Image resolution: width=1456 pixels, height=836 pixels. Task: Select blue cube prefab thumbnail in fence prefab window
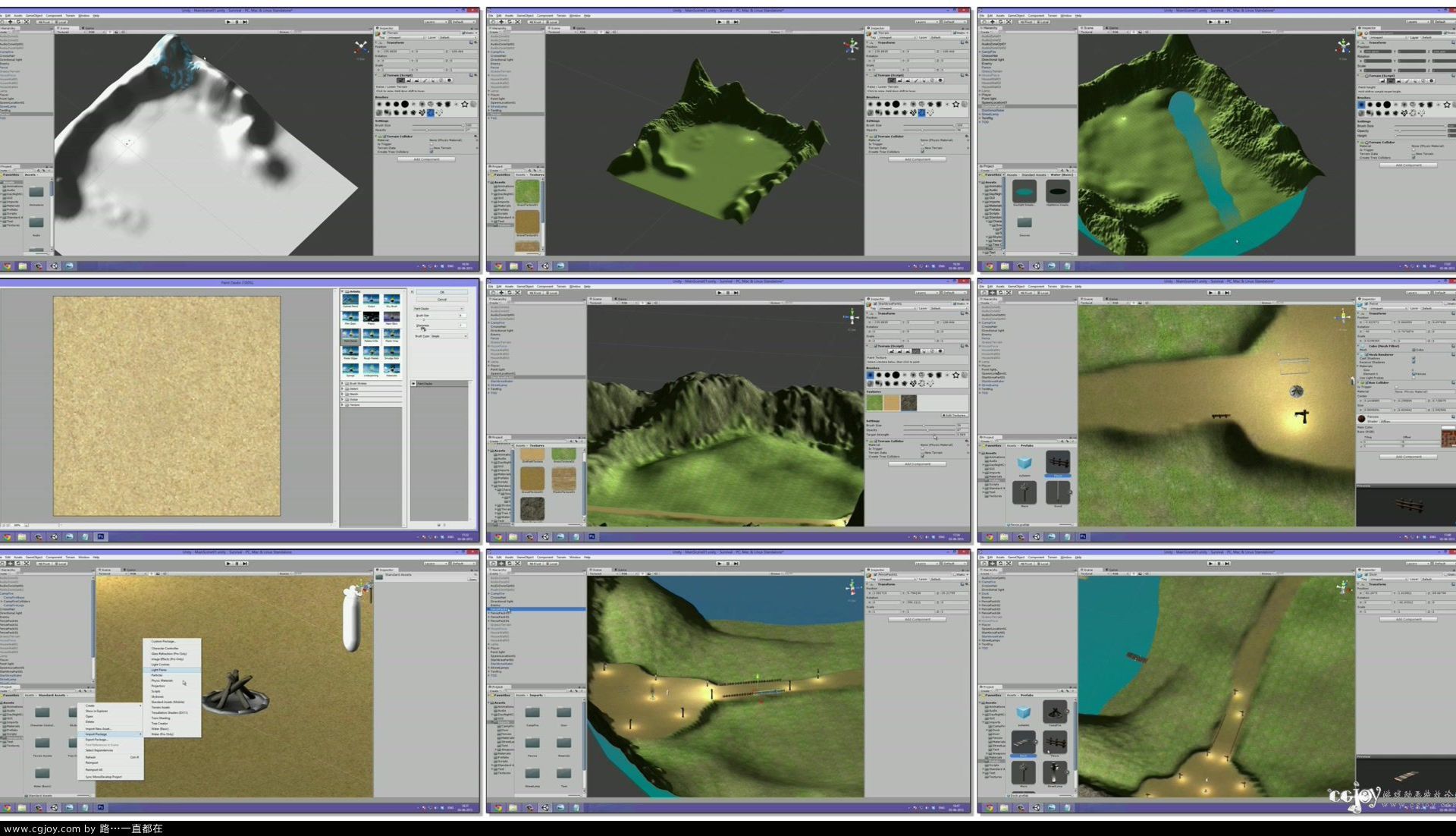(x=1025, y=462)
